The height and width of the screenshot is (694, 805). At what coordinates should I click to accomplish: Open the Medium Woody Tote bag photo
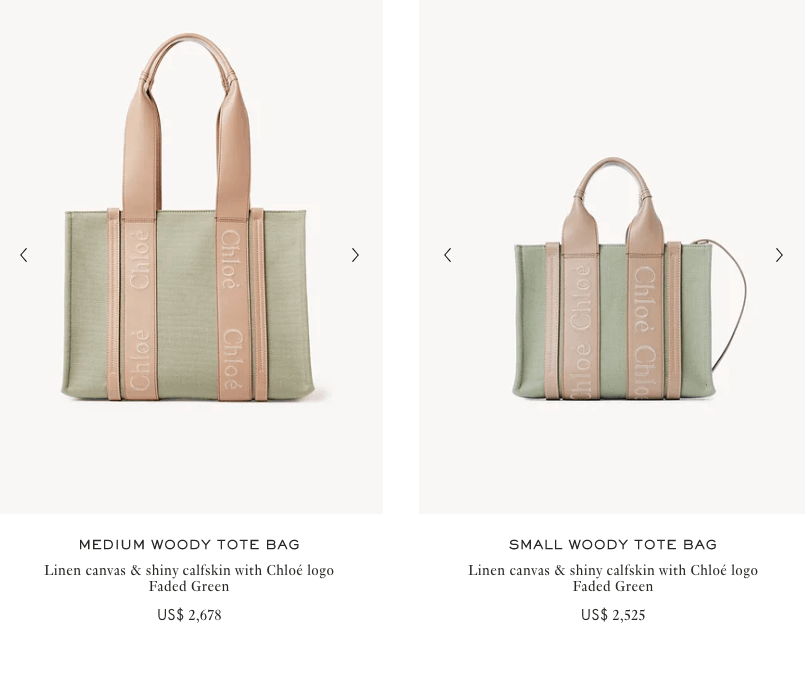191,257
